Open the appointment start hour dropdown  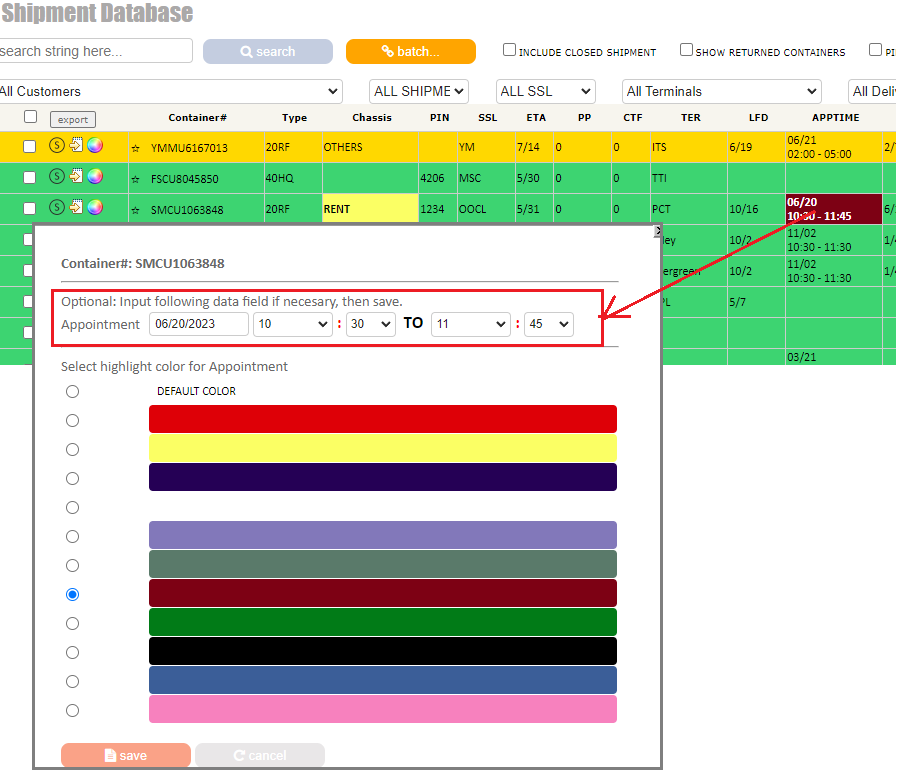(x=292, y=324)
